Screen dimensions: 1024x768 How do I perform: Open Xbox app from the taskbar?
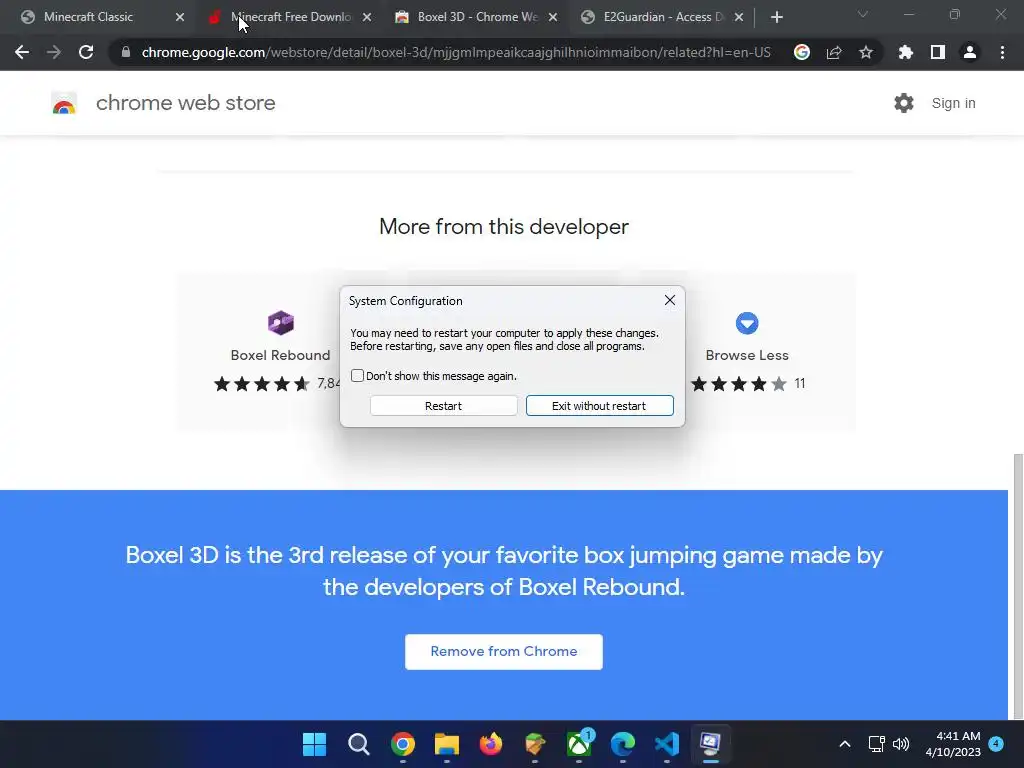(579, 744)
